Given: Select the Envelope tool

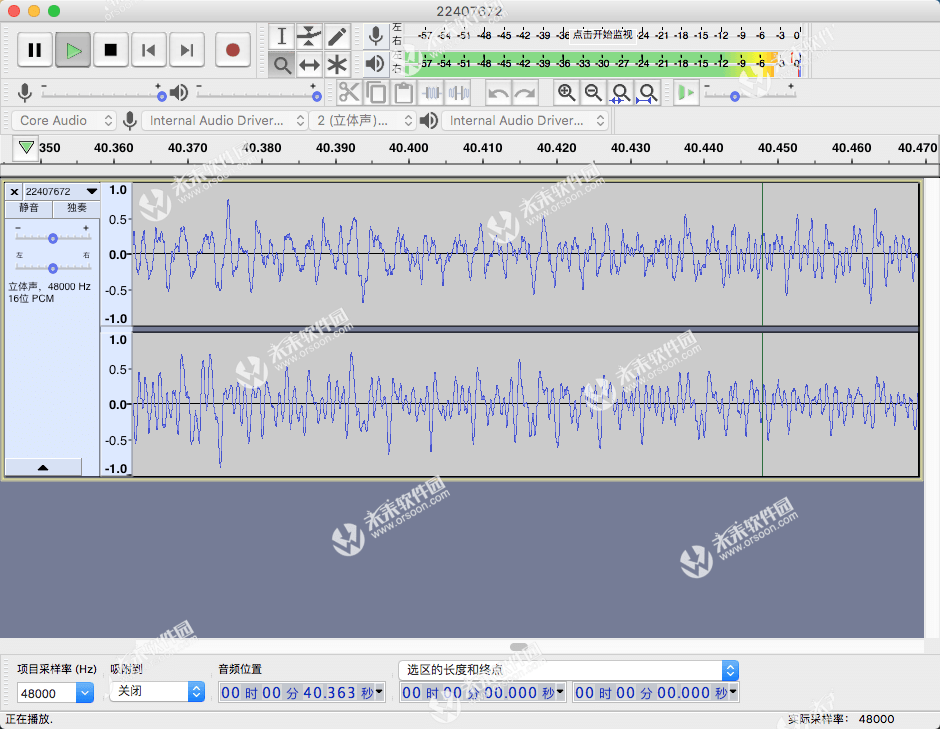Looking at the screenshot, I should (x=308, y=36).
